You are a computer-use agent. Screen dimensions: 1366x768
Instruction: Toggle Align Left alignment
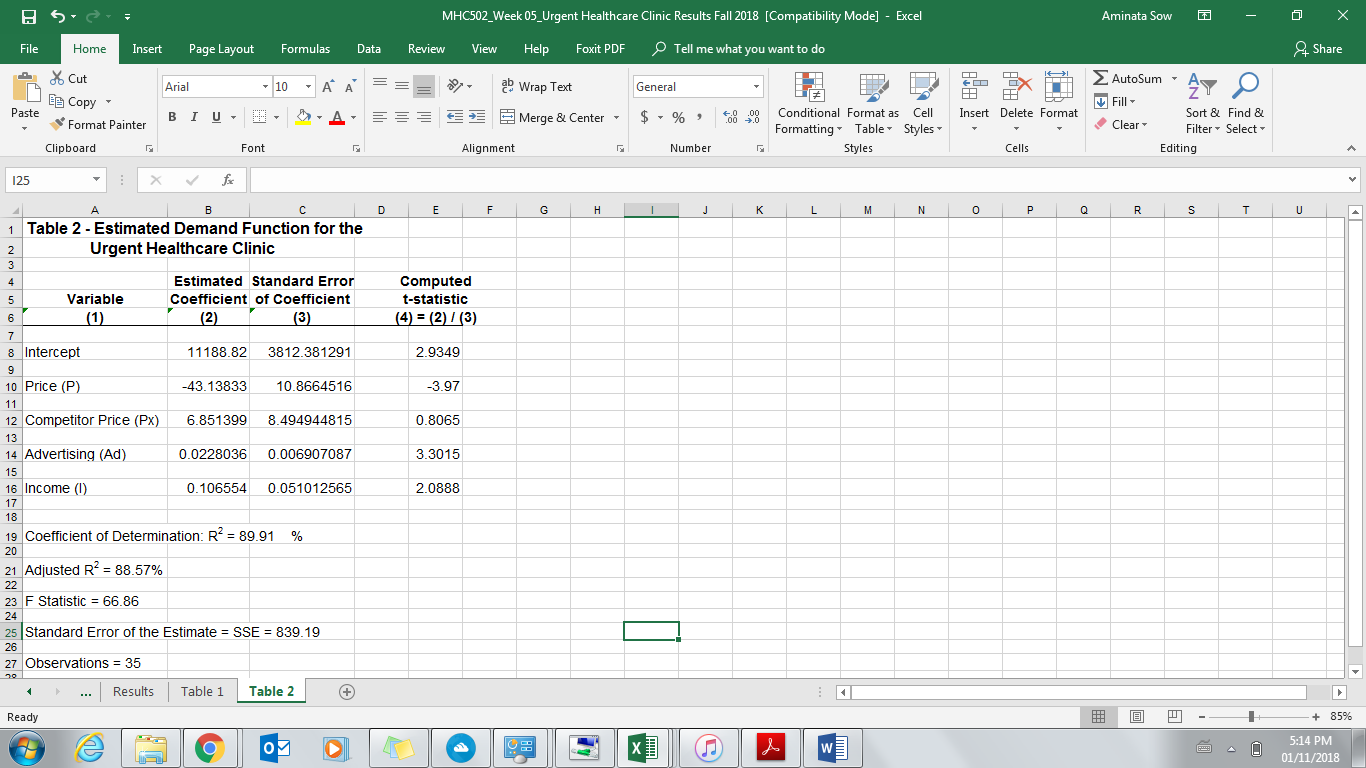tap(381, 118)
